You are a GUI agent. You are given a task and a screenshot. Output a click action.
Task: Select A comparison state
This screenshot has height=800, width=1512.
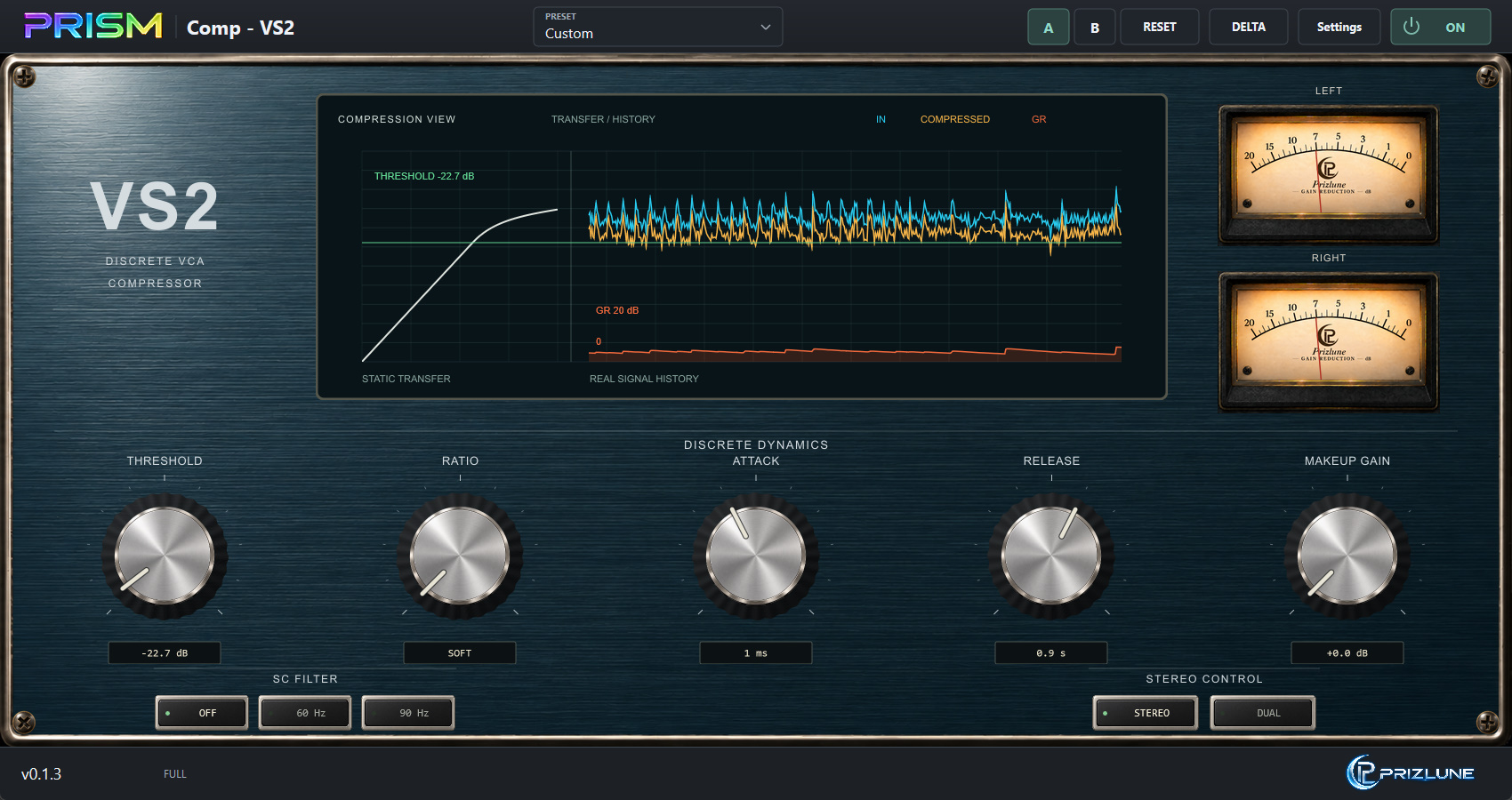1049,27
